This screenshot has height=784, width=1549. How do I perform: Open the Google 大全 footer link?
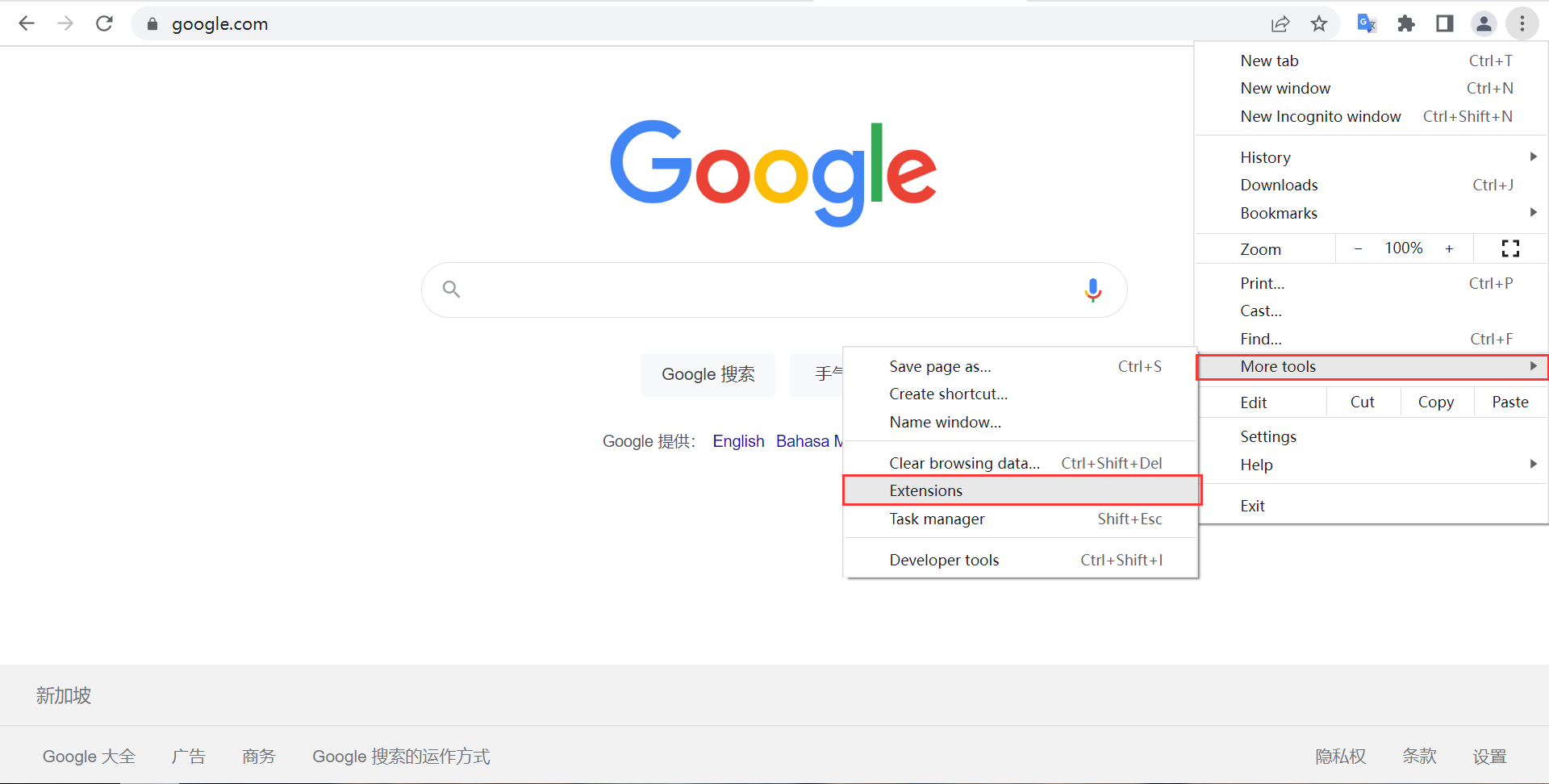[89, 757]
